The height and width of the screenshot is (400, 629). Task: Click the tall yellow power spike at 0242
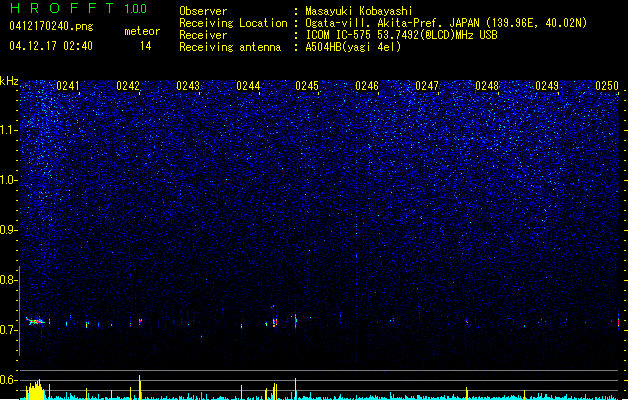click(x=140, y=387)
